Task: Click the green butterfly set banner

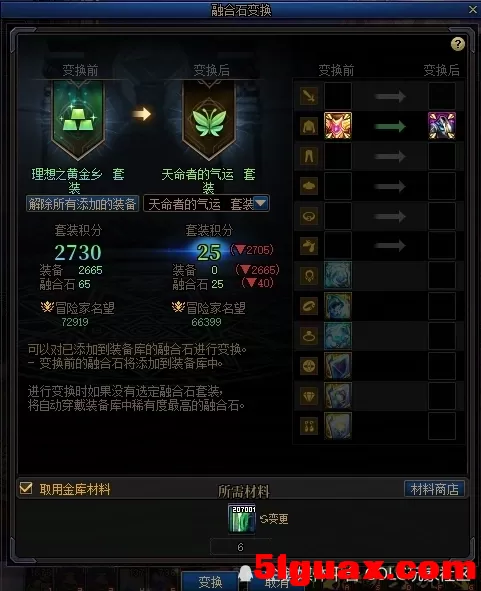Action: pos(209,120)
